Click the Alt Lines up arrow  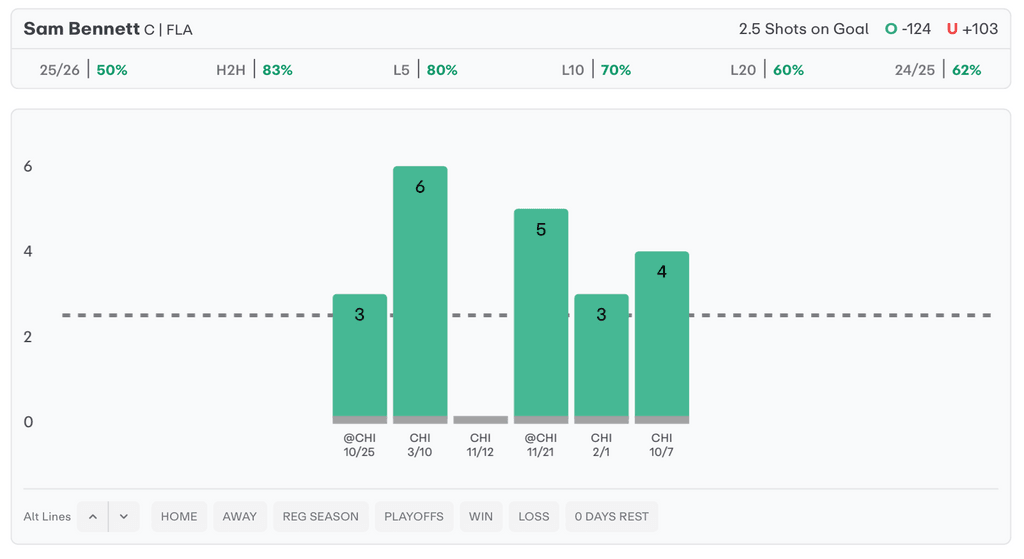(x=93, y=517)
